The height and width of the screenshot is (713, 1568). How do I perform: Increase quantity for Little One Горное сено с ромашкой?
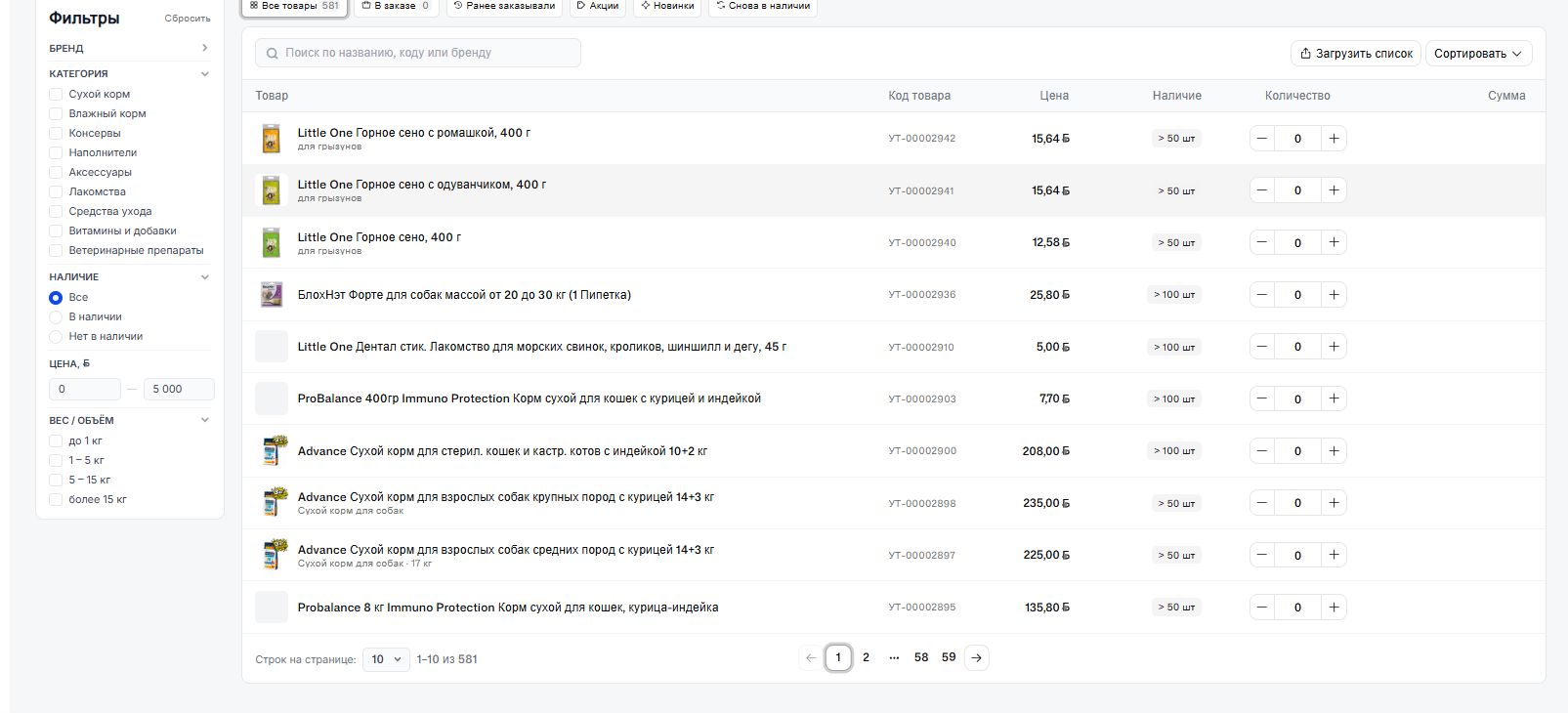[1334, 139]
